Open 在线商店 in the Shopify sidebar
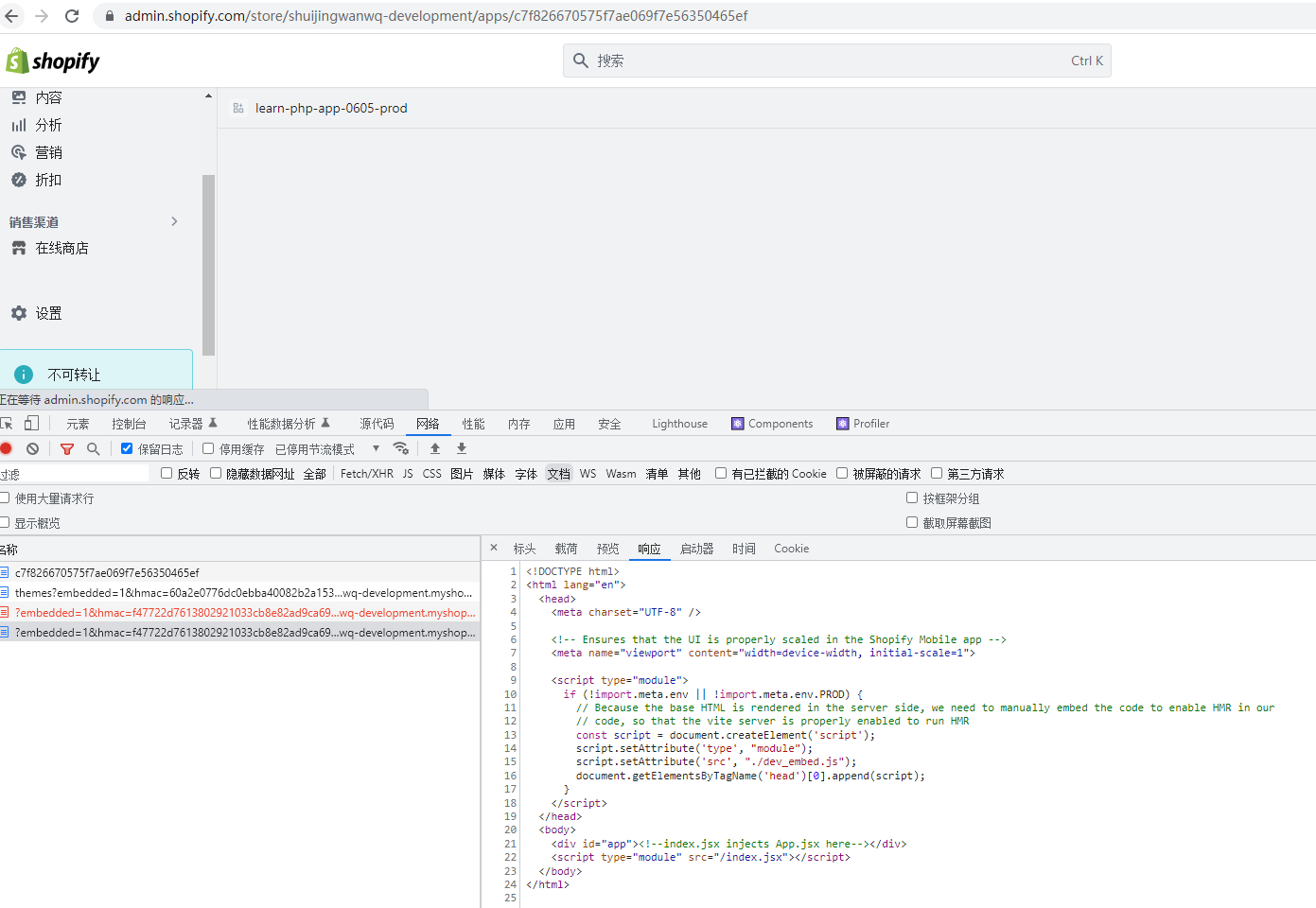 click(x=61, y=248)
